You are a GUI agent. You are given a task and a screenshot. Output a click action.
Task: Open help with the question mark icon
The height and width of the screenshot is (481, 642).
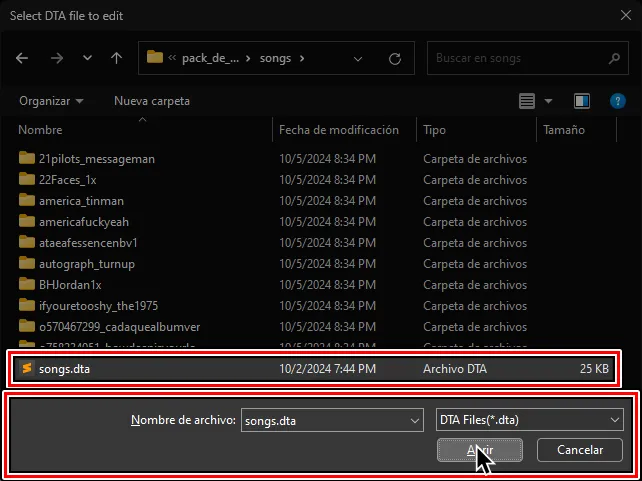[x=618, y=101]
